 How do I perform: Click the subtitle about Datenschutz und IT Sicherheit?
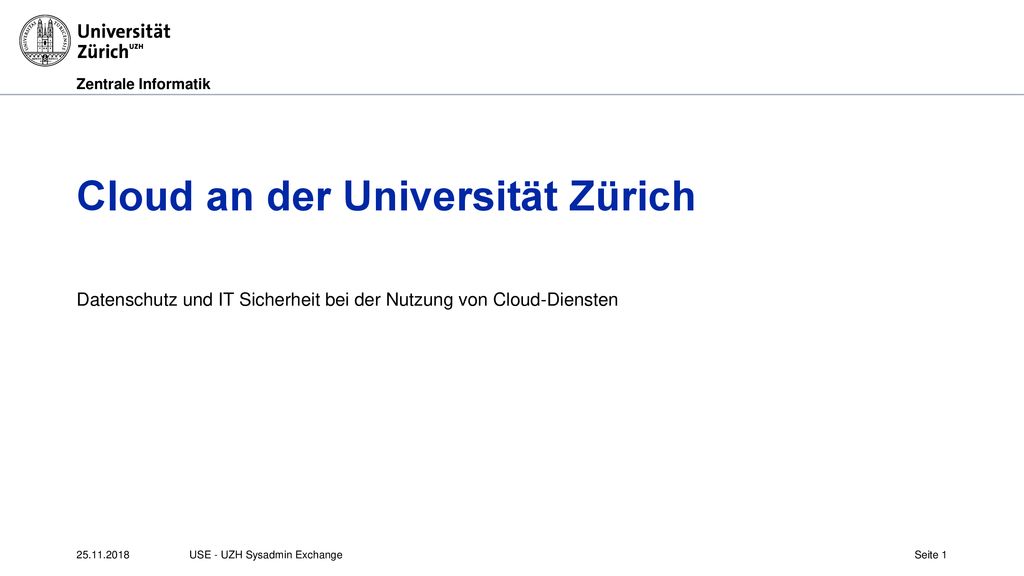(x=347, y=300)
